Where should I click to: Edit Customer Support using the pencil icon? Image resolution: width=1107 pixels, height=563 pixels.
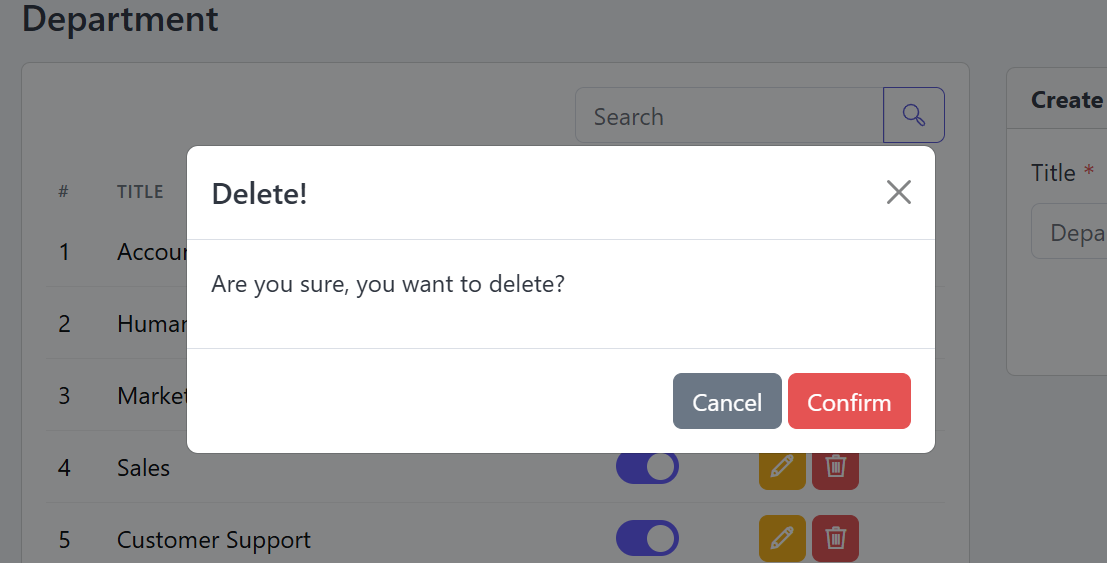coord(782,538)
